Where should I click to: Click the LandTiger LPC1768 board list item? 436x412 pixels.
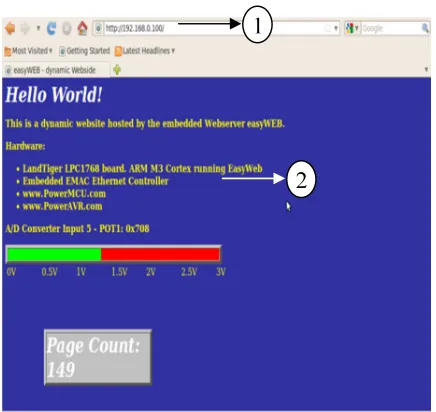pos(142,169)
